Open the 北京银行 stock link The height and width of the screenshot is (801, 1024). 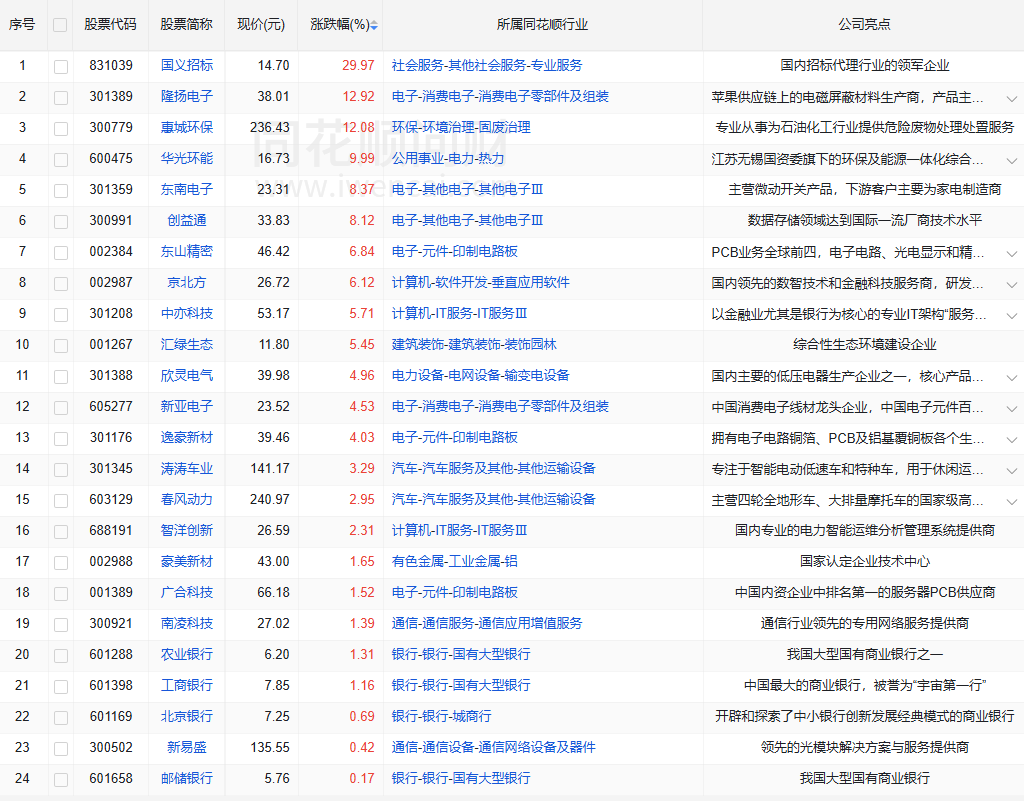187,716
